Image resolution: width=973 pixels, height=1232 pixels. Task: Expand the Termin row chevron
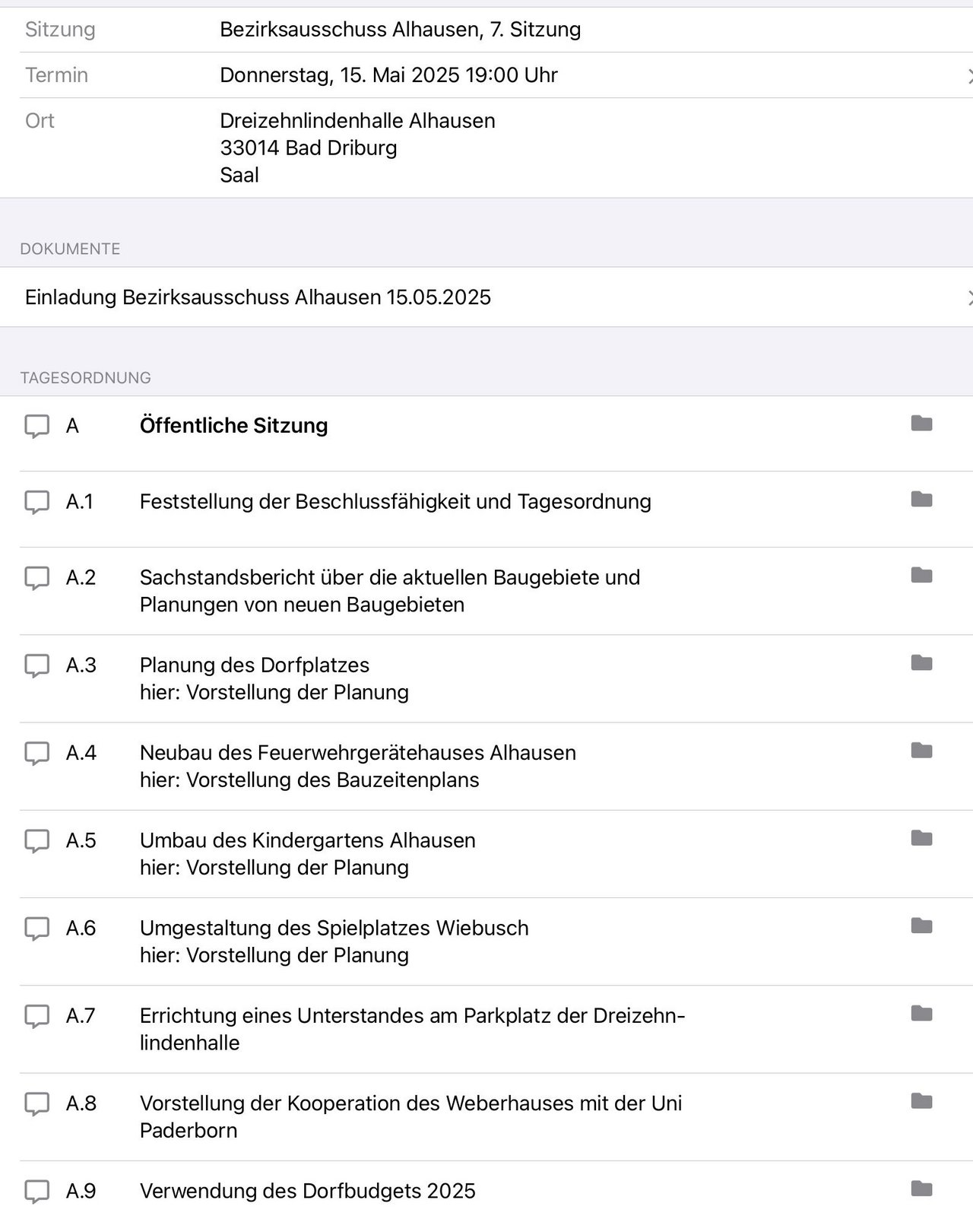(968, 75)
